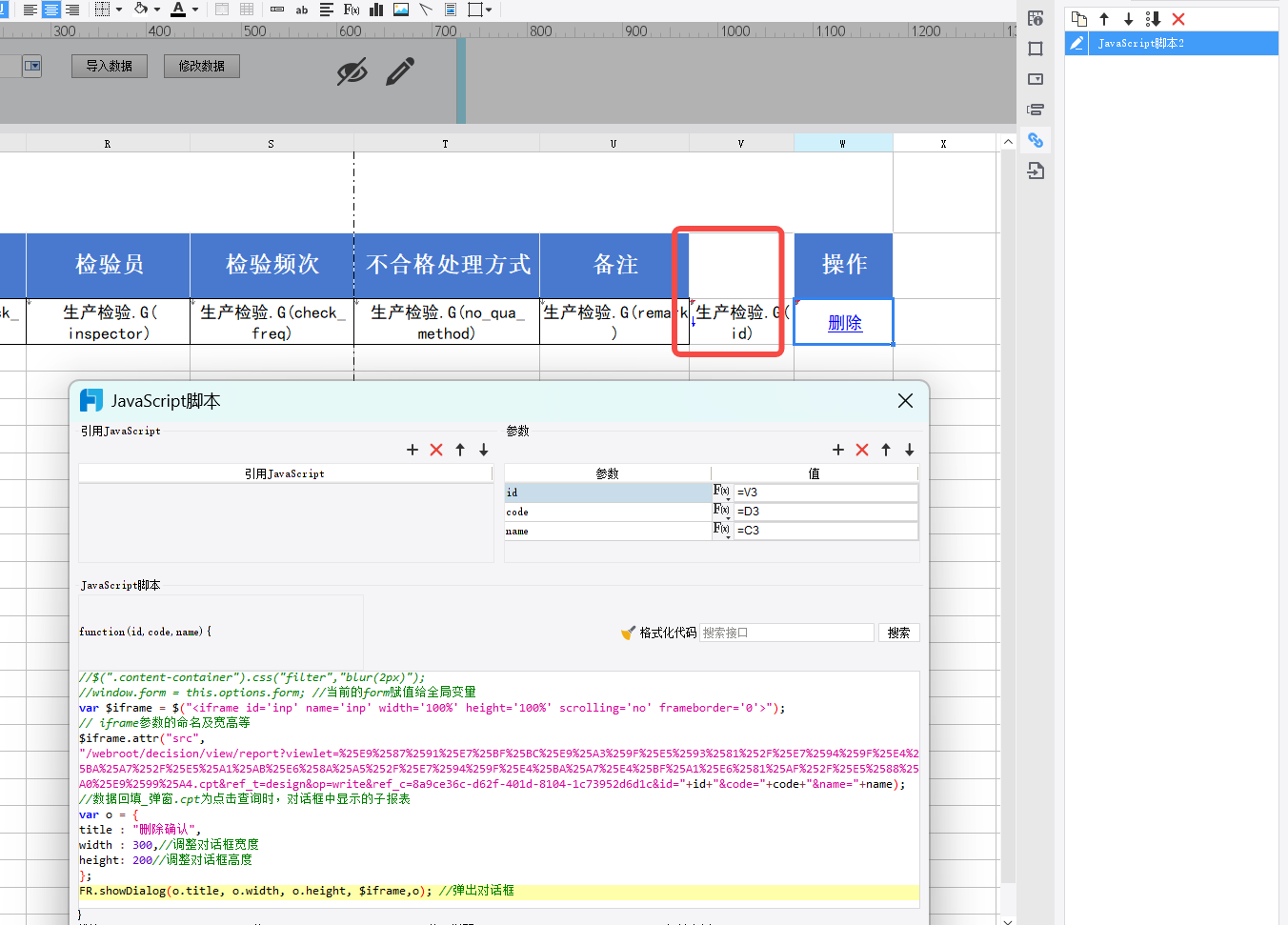Move hyperlink entry up in list
This screenshot has width=1288, height=925.
(1104, 19)
